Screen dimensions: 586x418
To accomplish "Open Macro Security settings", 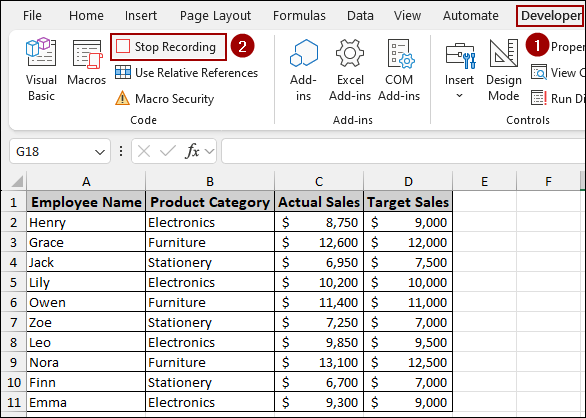I will click(164, 99).
